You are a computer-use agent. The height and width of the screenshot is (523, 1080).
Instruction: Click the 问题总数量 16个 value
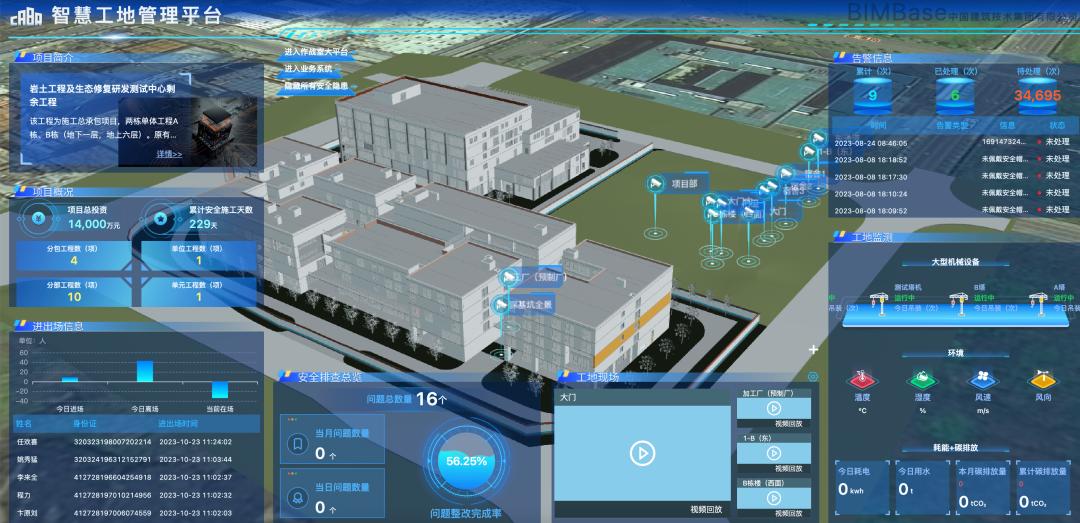[x=431, y=399]
